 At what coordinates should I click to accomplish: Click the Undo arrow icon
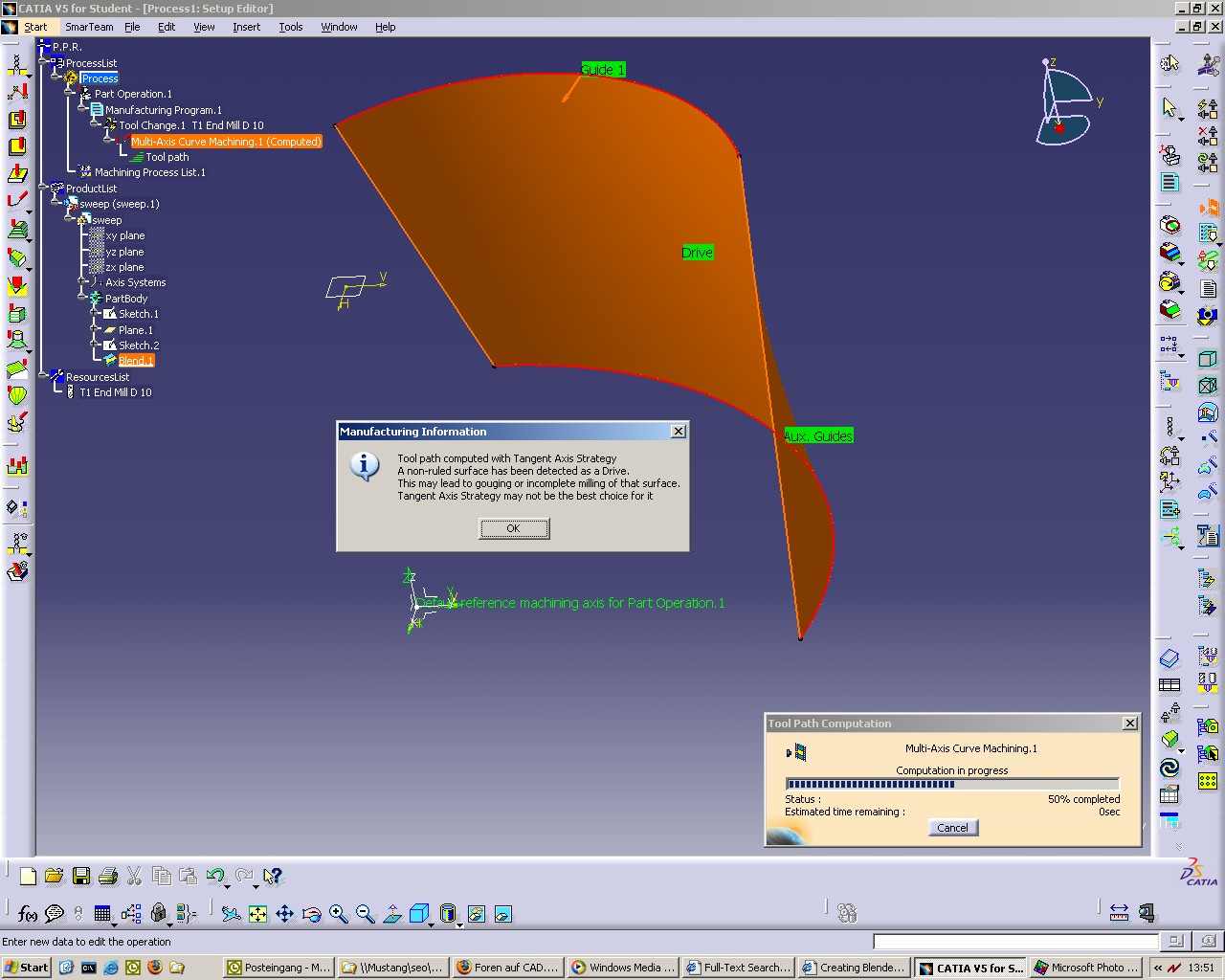(215, 876)
